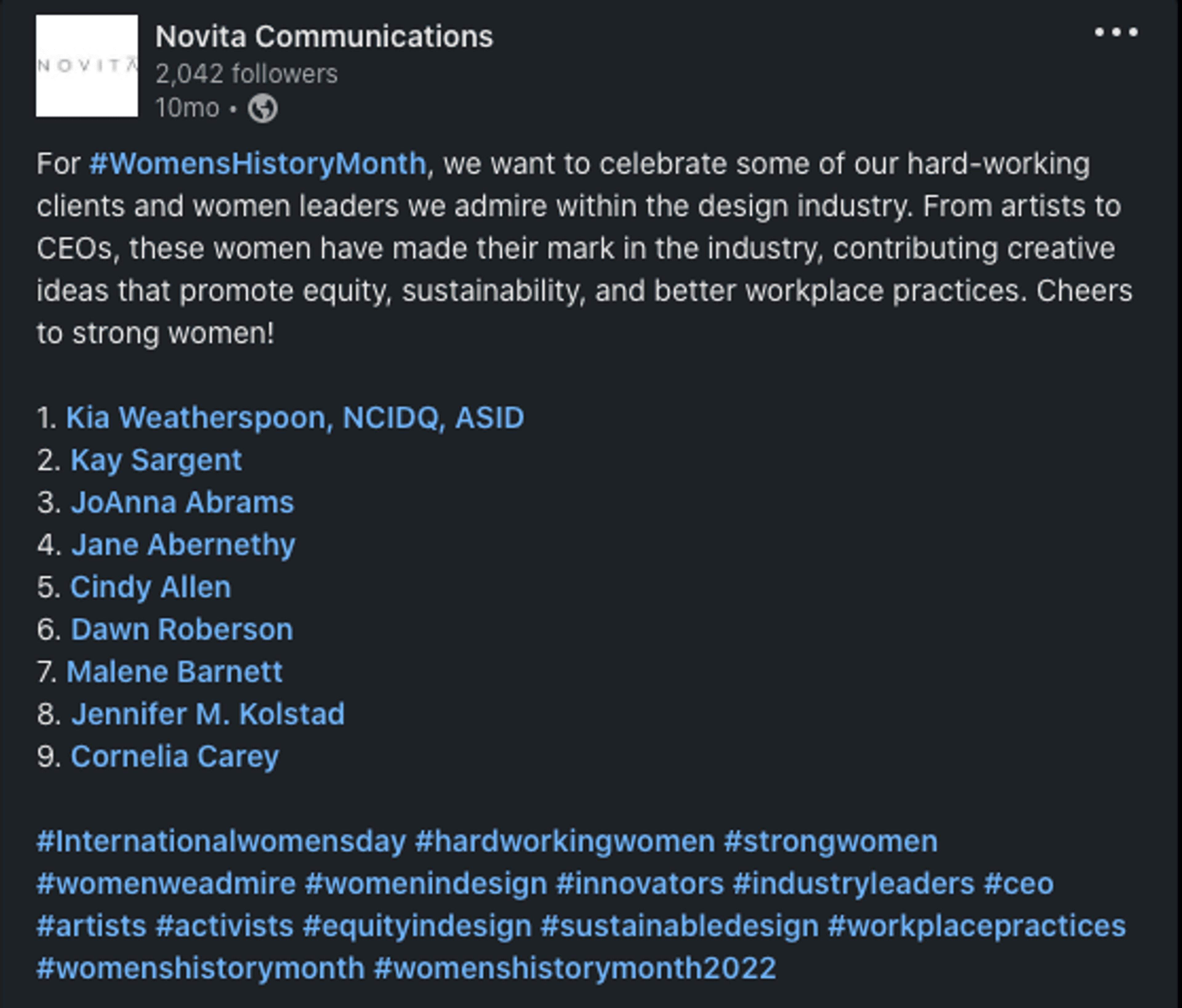This screenshot has height=1008, width=1182.
Task: Click Cindy Allen's name
Action: click(151, 587)
